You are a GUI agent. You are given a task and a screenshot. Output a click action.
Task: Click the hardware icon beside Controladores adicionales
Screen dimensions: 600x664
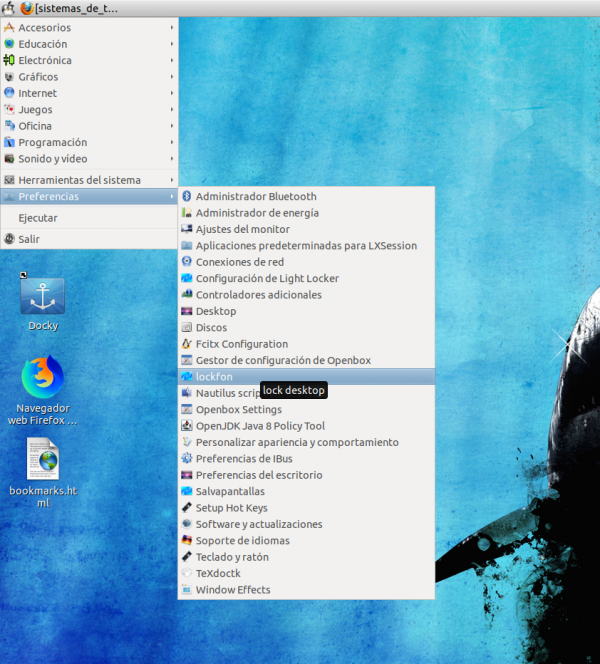click(186, 294)
